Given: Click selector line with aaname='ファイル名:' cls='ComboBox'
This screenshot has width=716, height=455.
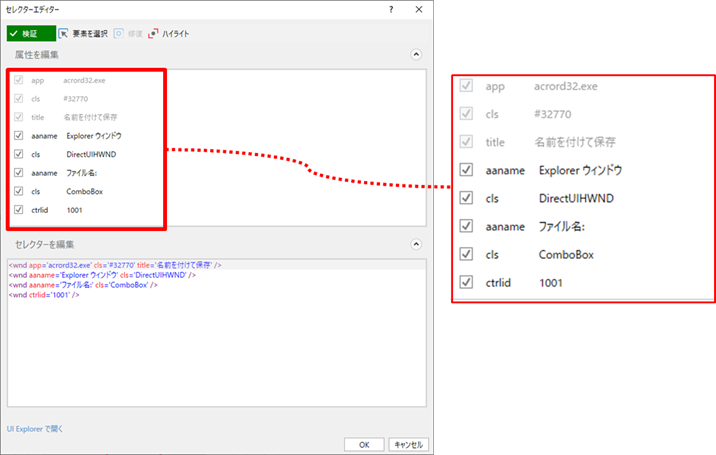Looking at the screenshot, I should pos(83,285).
